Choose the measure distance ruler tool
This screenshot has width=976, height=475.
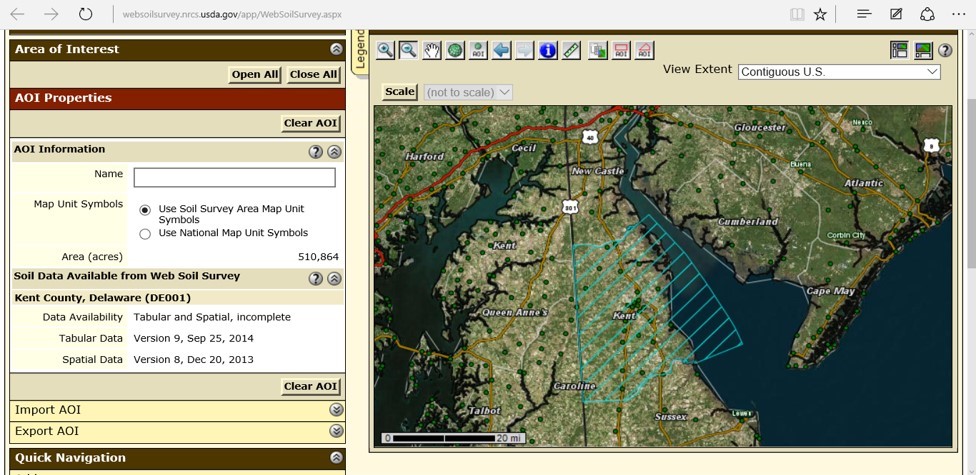coord(572,50)
